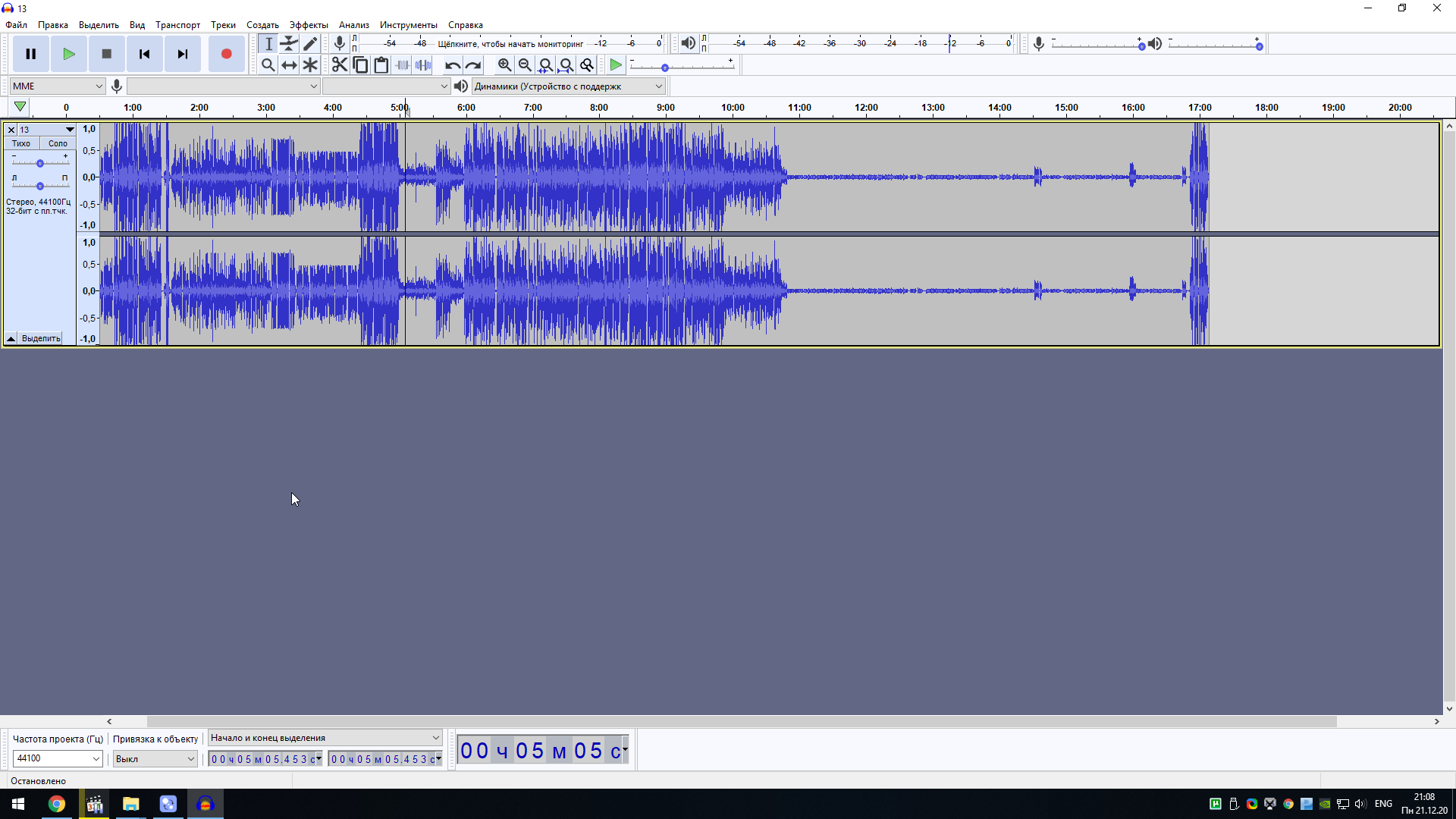Mute the track with the Тихо button

[21, 143]
